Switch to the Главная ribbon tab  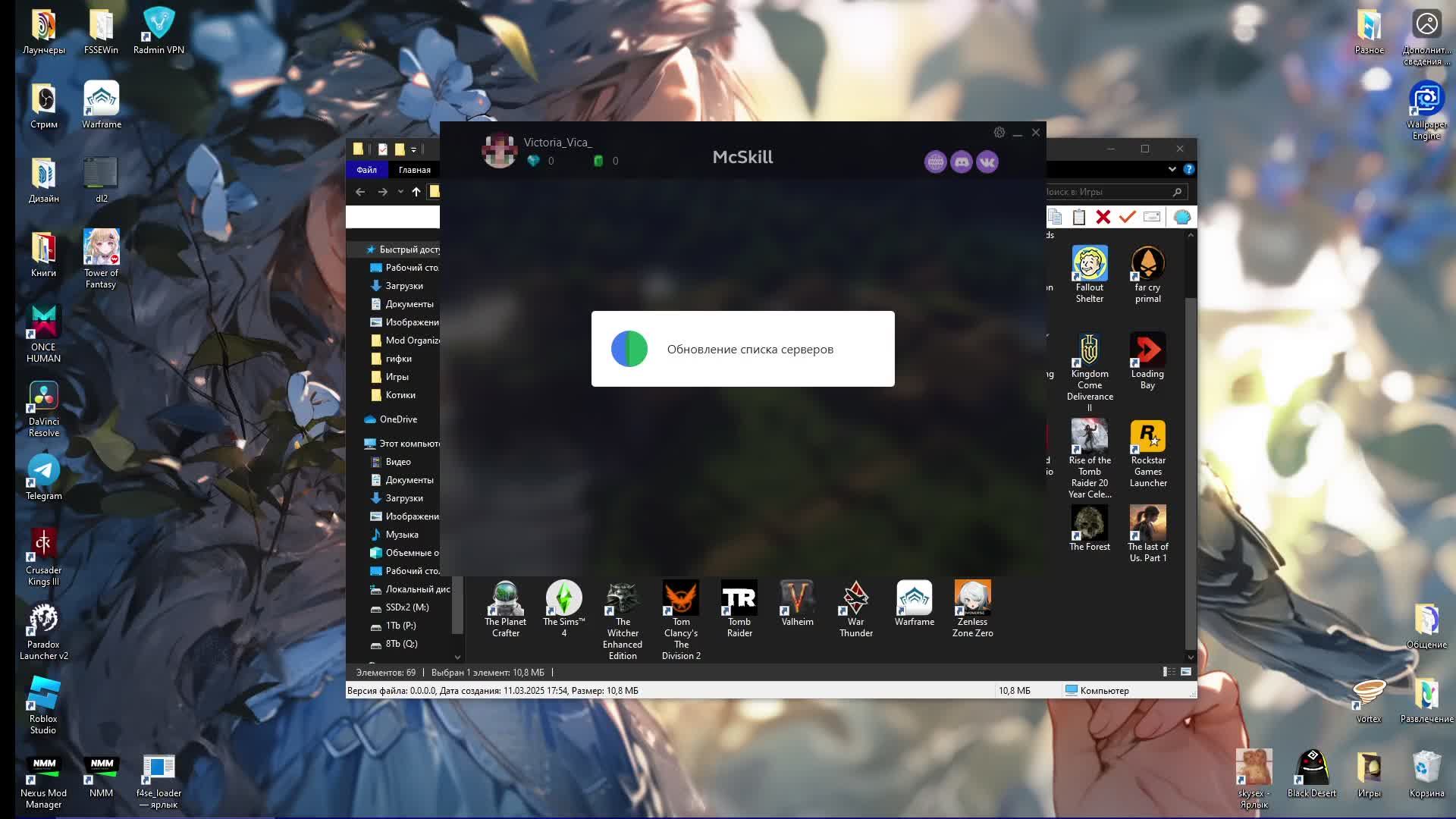414,170
